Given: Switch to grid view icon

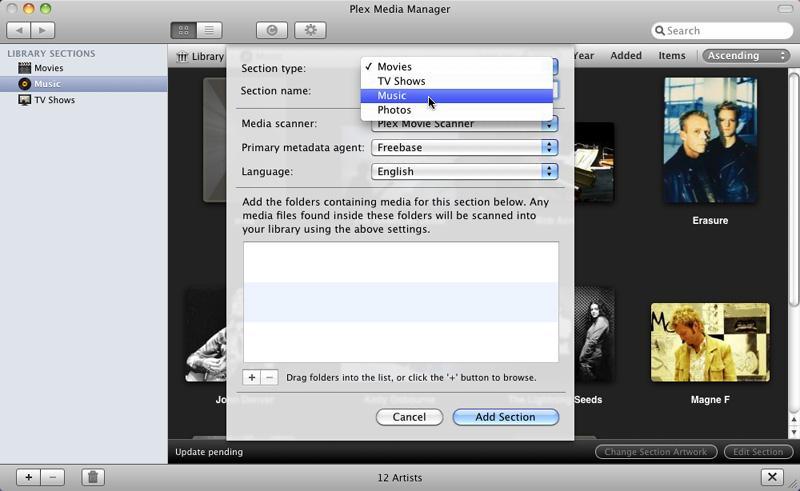Looking at the screenshot, I should (184, 31).
